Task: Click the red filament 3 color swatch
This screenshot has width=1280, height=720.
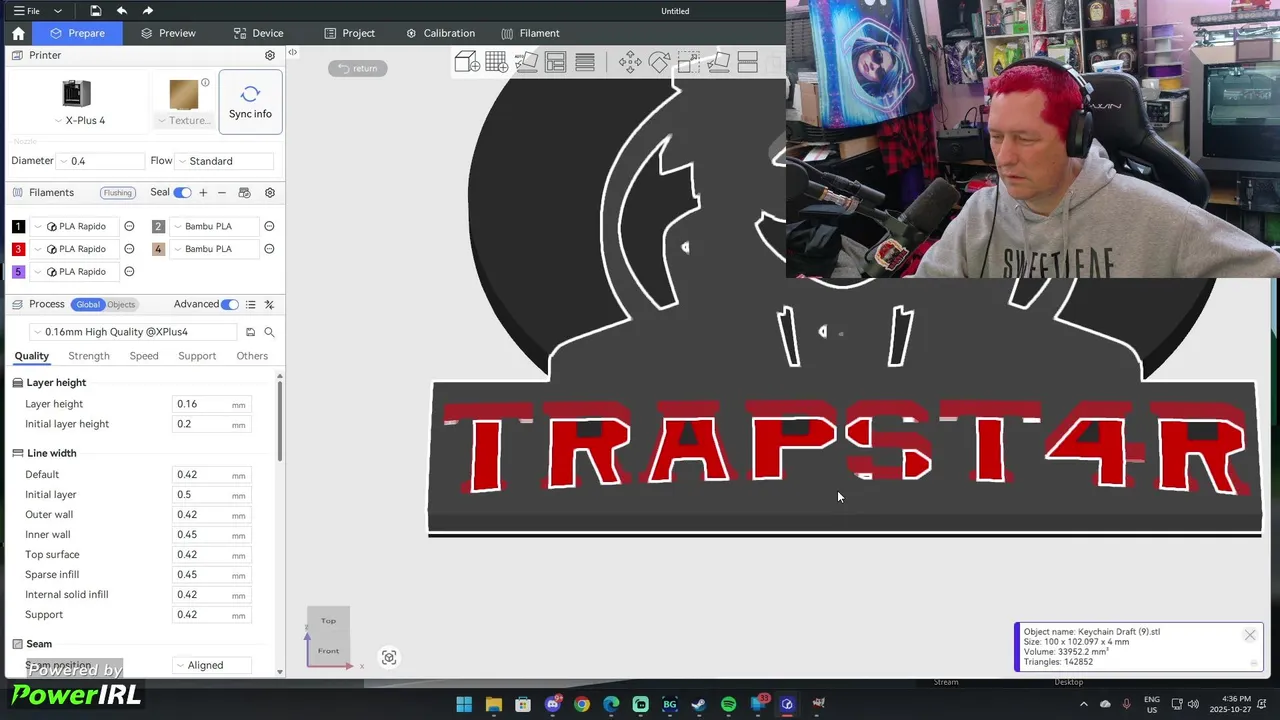Action: [18, 249]
